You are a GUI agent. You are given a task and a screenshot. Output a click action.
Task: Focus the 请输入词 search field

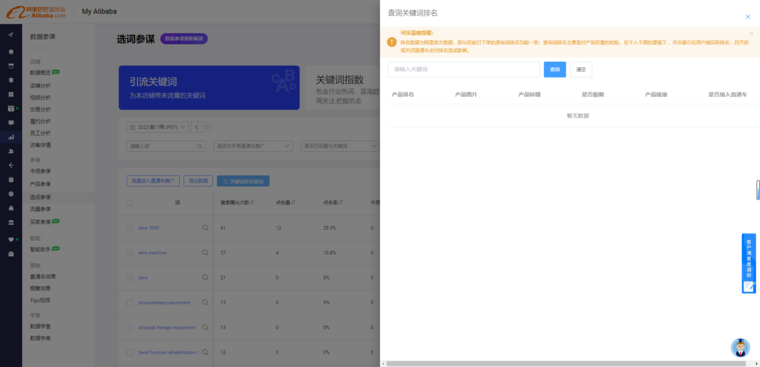coord(166,146)
